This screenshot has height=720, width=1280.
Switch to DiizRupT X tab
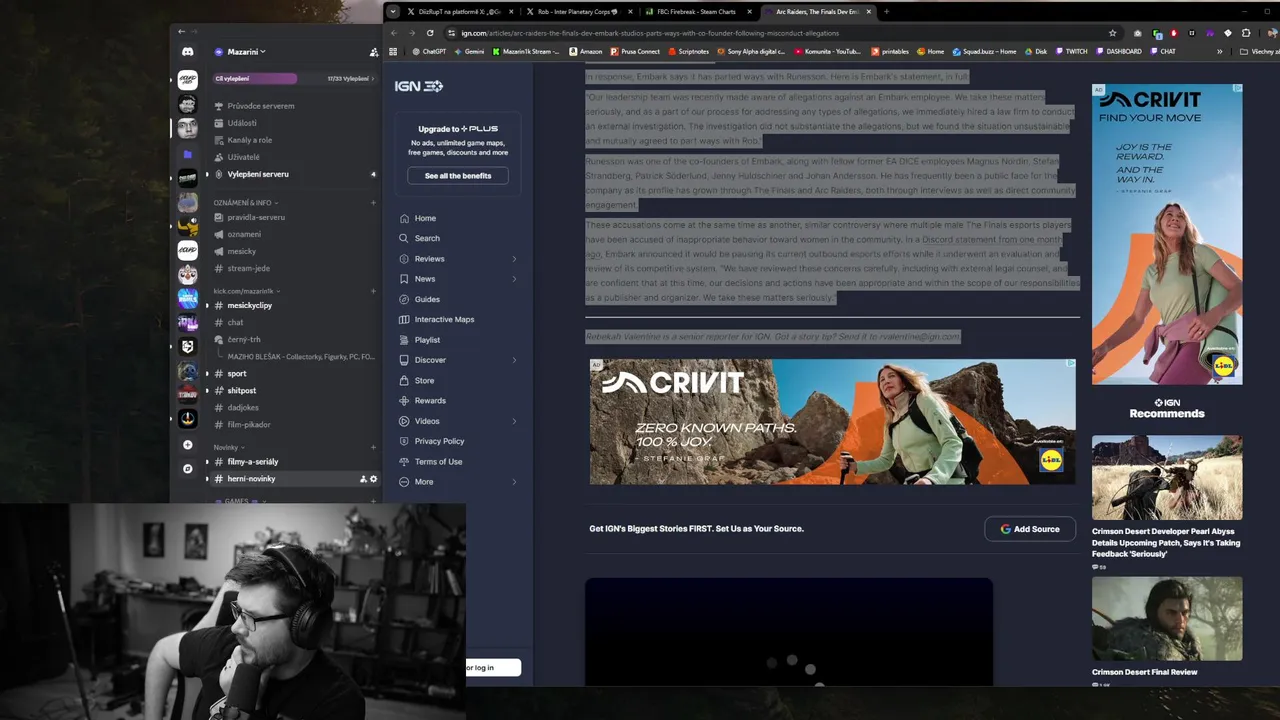[x=459, y=12]
